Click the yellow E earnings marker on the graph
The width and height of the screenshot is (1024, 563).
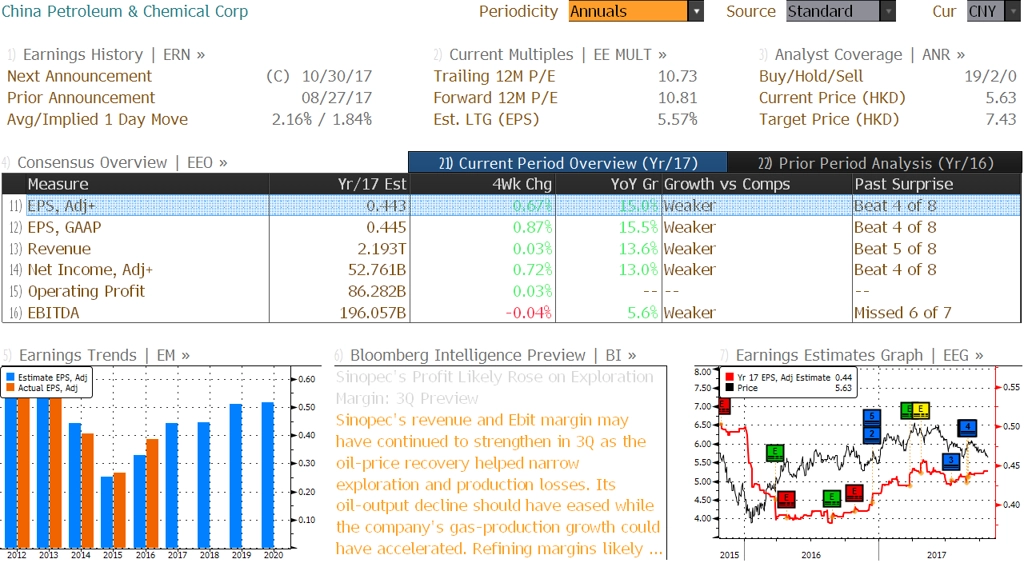(920, 410)
